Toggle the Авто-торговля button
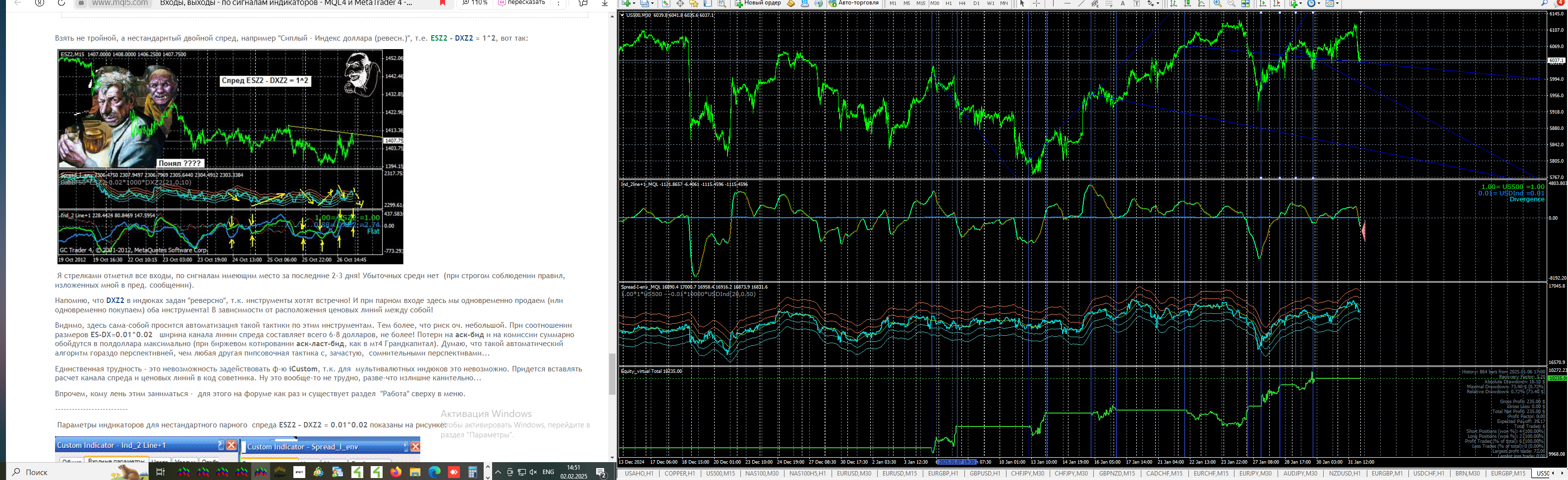 point(853,3)
